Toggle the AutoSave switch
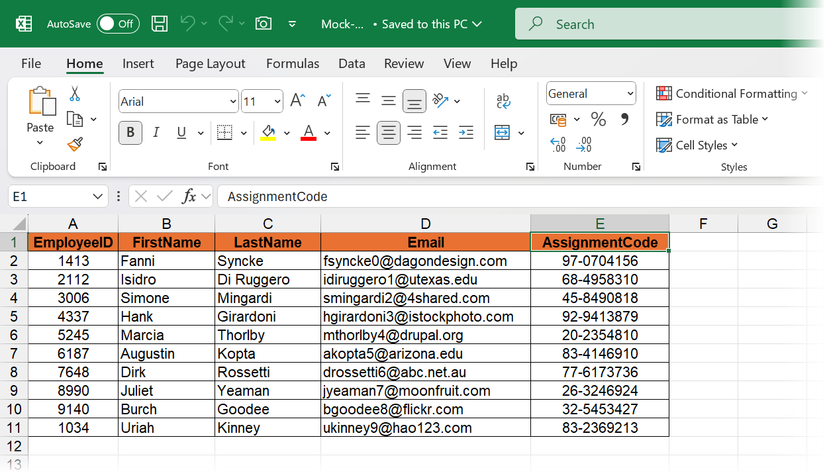The height and width of the screenshot is (473, 825). (x=118, y=23)
